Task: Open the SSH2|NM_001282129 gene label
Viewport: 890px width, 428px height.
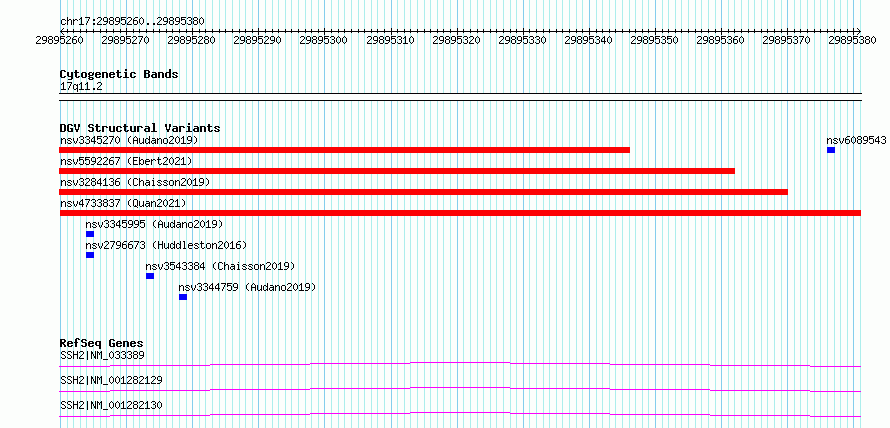Action: [111, 380]
